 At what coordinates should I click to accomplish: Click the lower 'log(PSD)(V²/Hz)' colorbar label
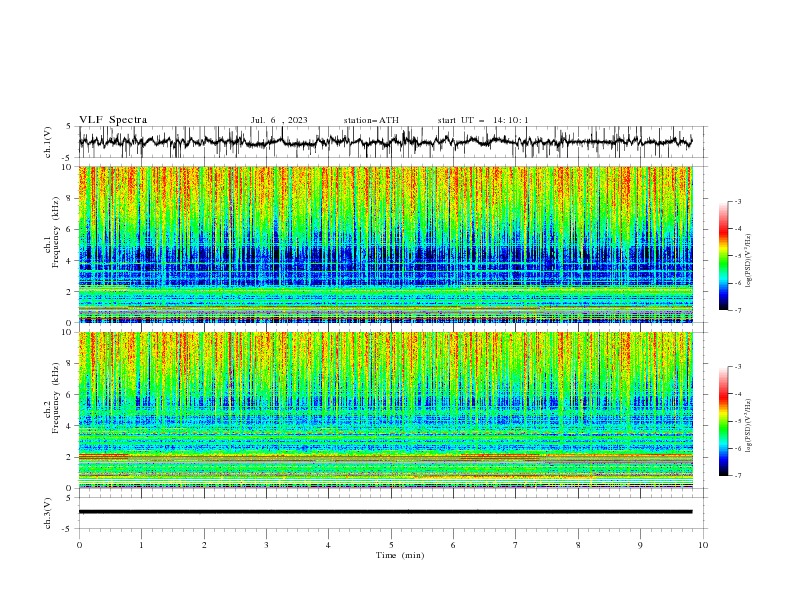tap(749, 426)
